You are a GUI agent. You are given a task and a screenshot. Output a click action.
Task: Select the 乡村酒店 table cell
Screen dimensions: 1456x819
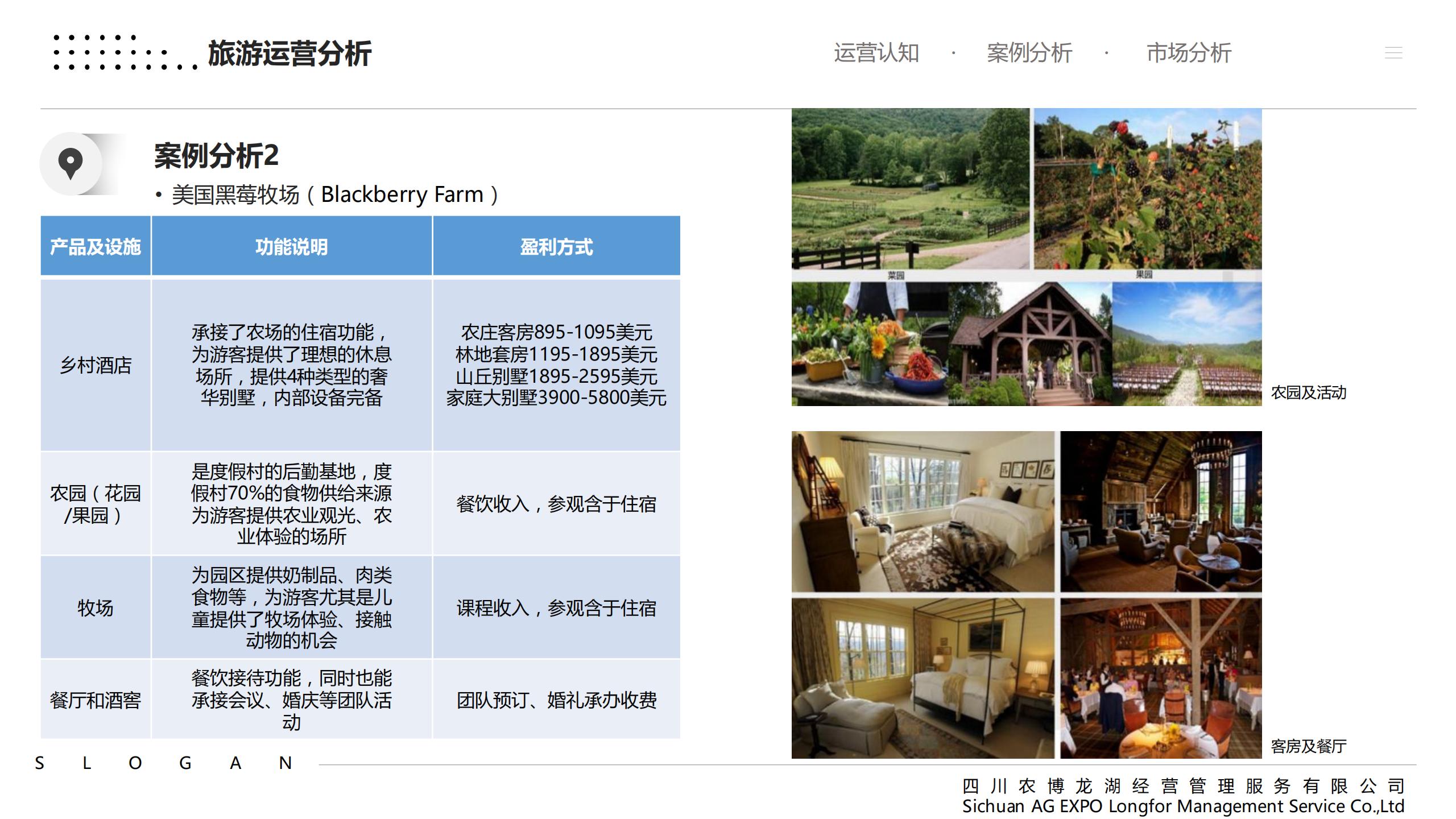(96, 365)
